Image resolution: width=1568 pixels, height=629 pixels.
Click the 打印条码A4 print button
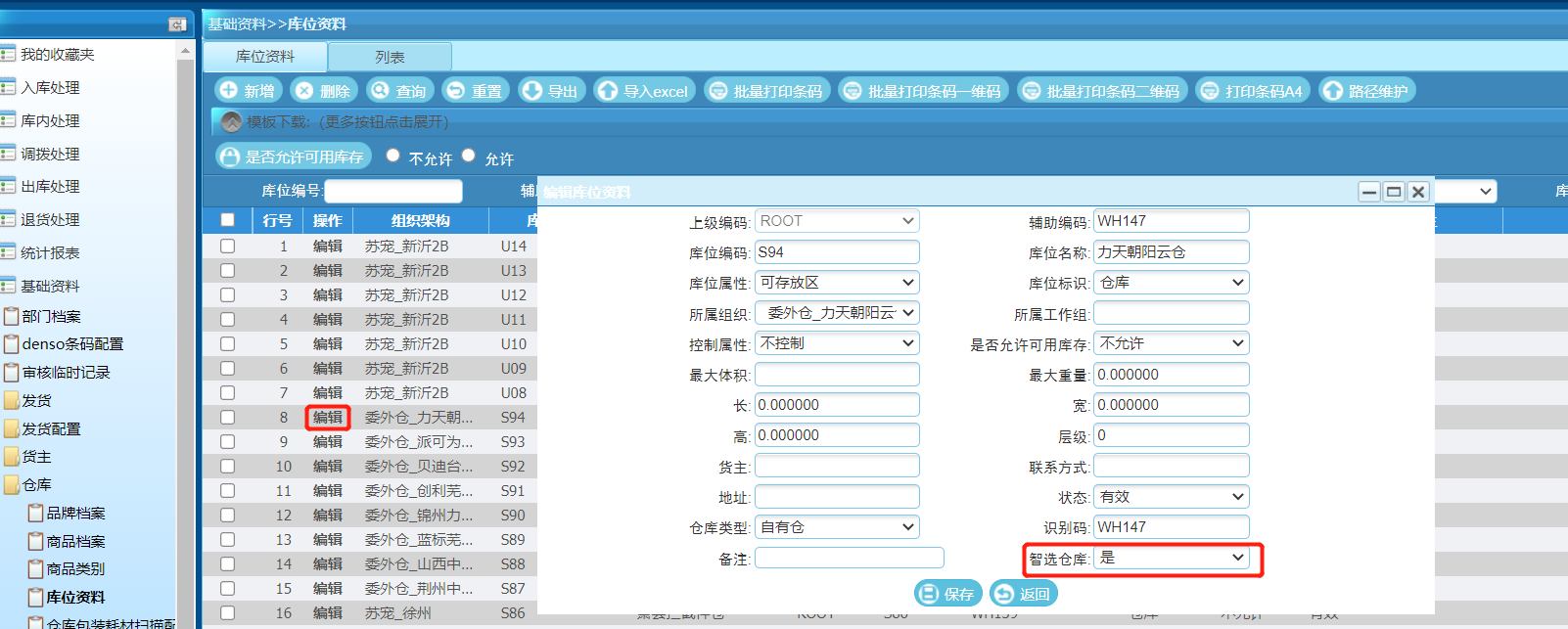tap(1253, 91)
